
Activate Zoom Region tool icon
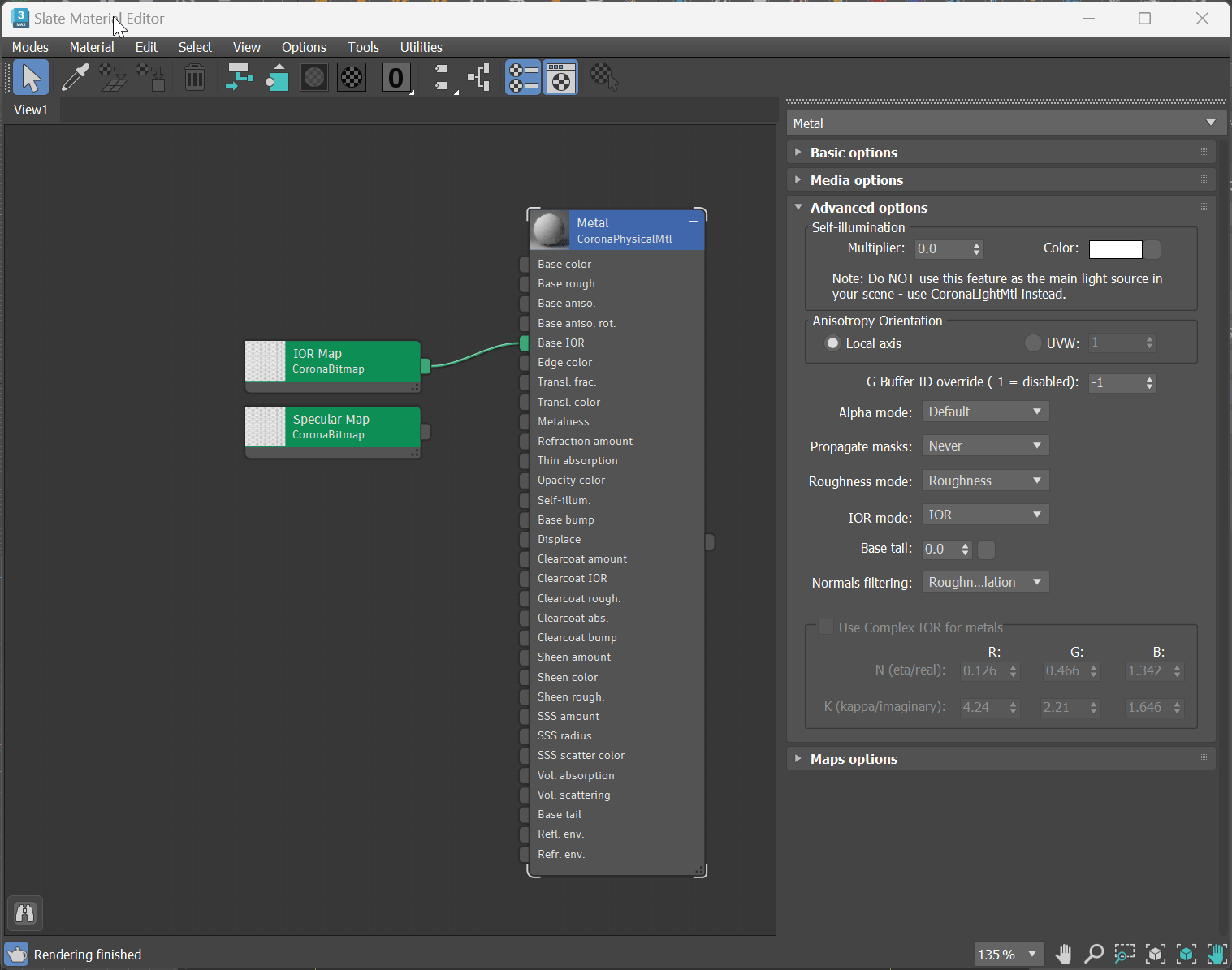pos(1125,954)
